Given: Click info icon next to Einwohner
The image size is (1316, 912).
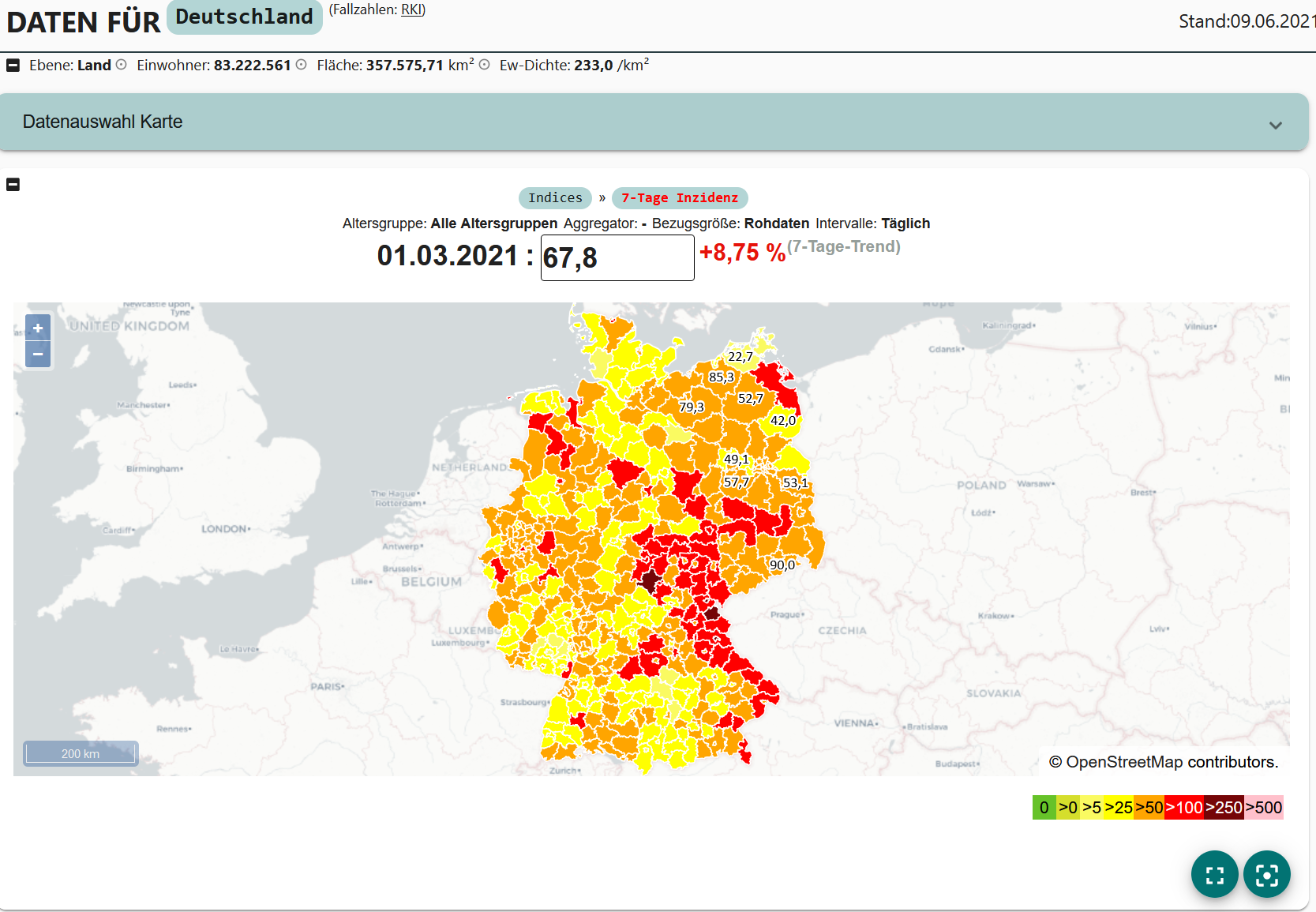Looking at the screenshot, I should 301,65.
